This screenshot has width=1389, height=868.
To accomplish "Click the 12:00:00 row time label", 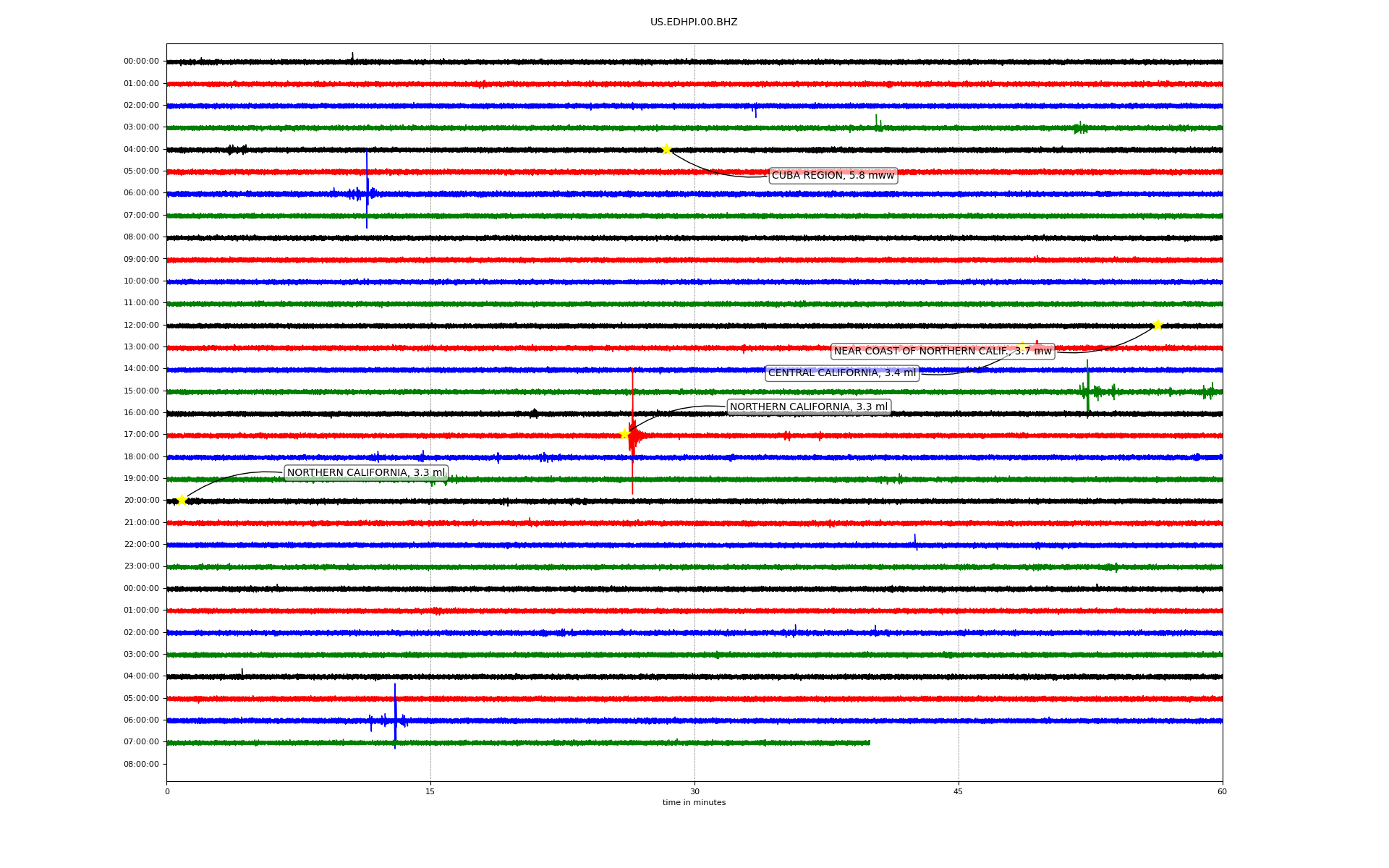I will 141,325.
